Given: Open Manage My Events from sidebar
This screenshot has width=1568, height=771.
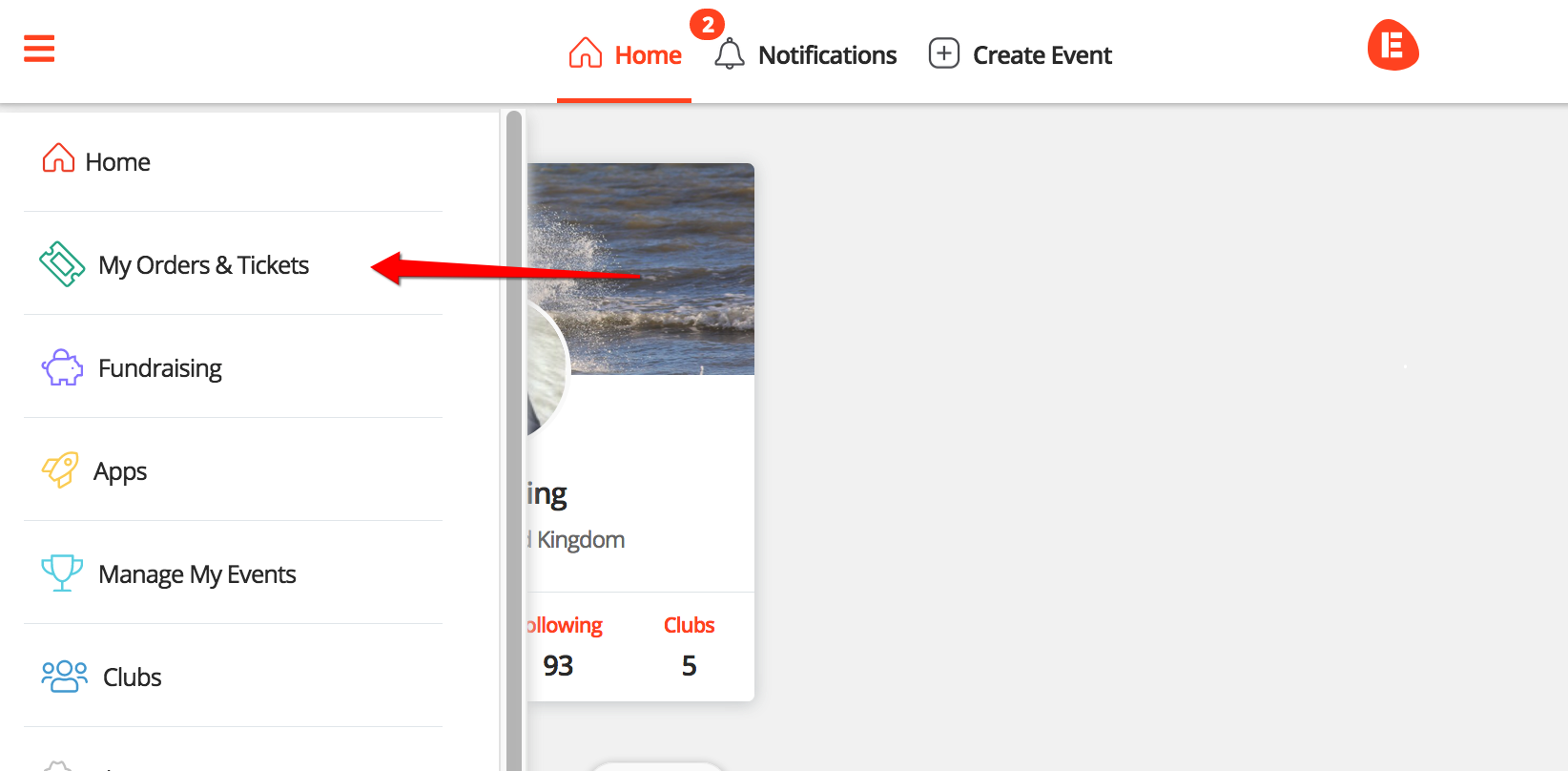Looking at the screenshot, I should (x=196, y=574).
